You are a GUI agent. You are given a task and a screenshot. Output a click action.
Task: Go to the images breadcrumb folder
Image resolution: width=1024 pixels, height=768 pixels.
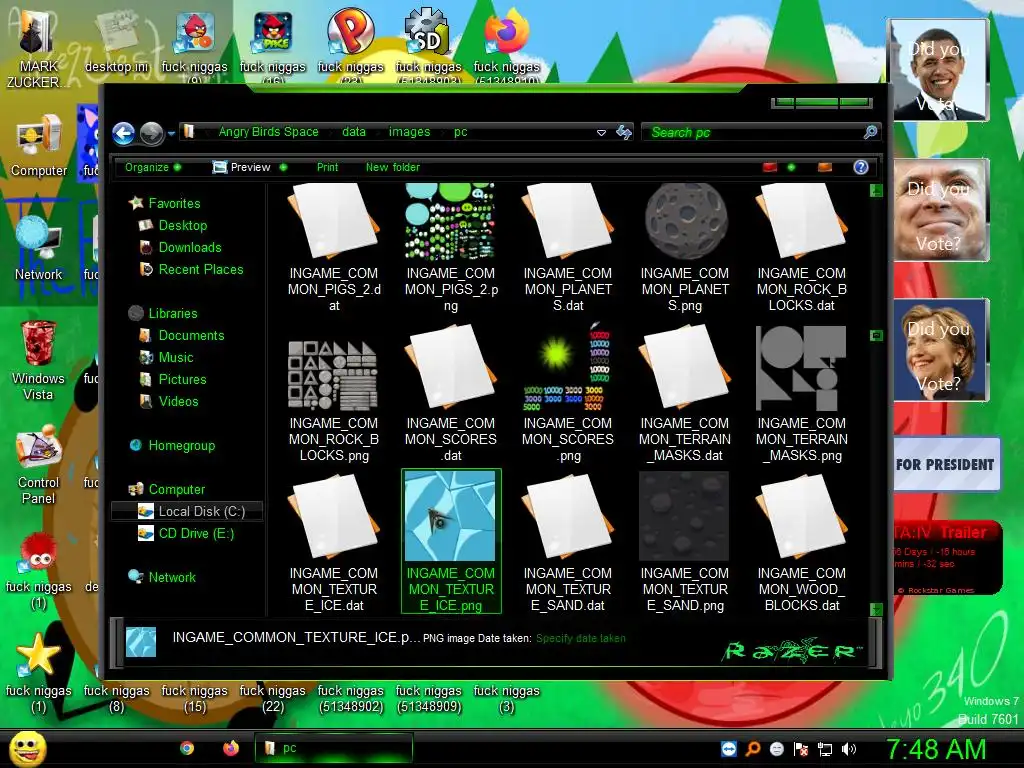[x=409, y=131]
